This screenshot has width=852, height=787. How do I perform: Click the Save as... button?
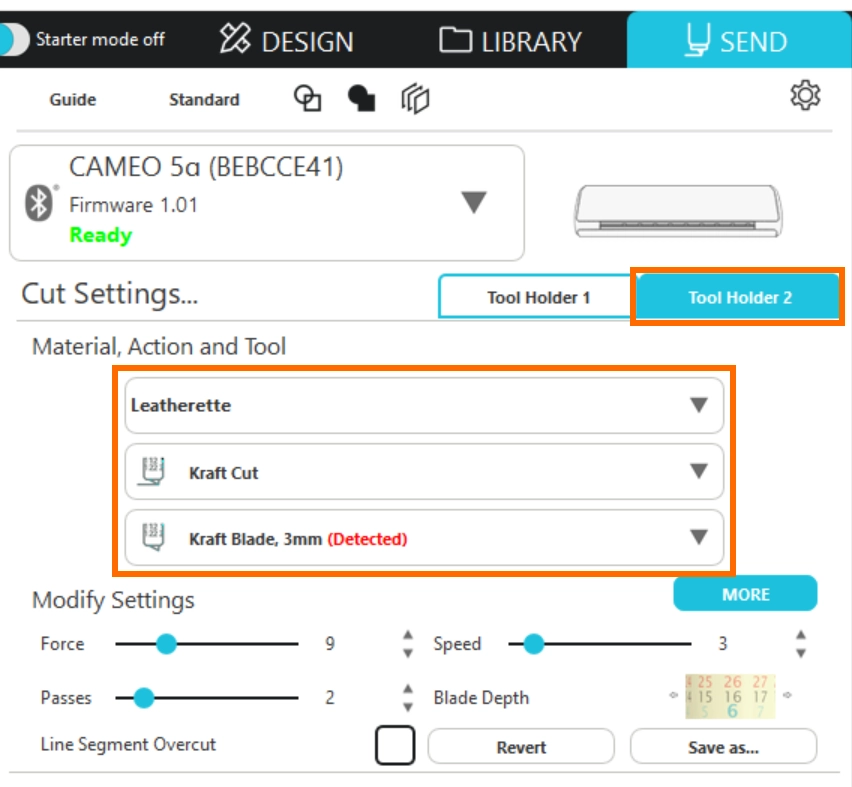tap(723, 747)
